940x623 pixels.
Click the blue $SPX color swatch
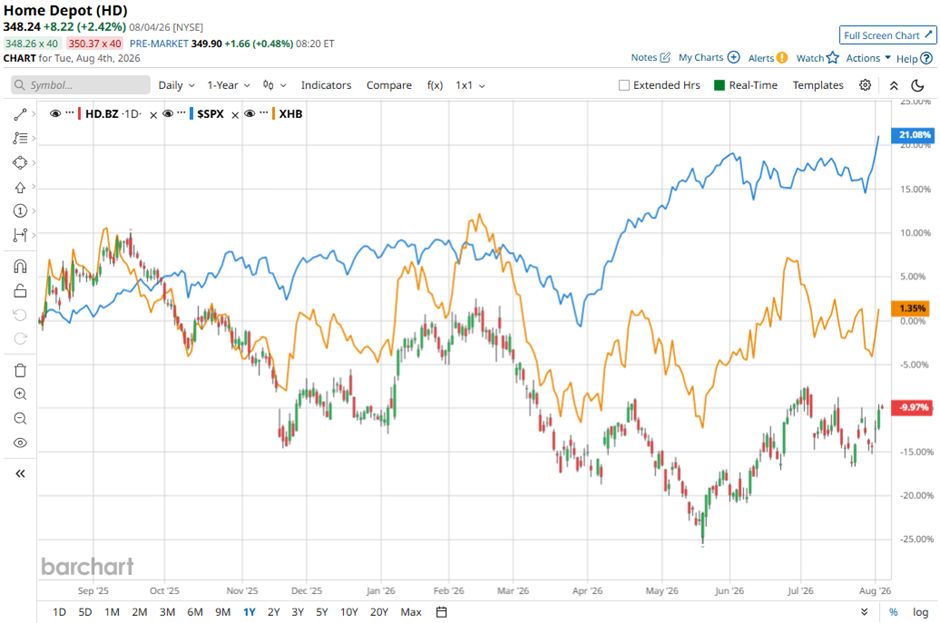point(191,113)
